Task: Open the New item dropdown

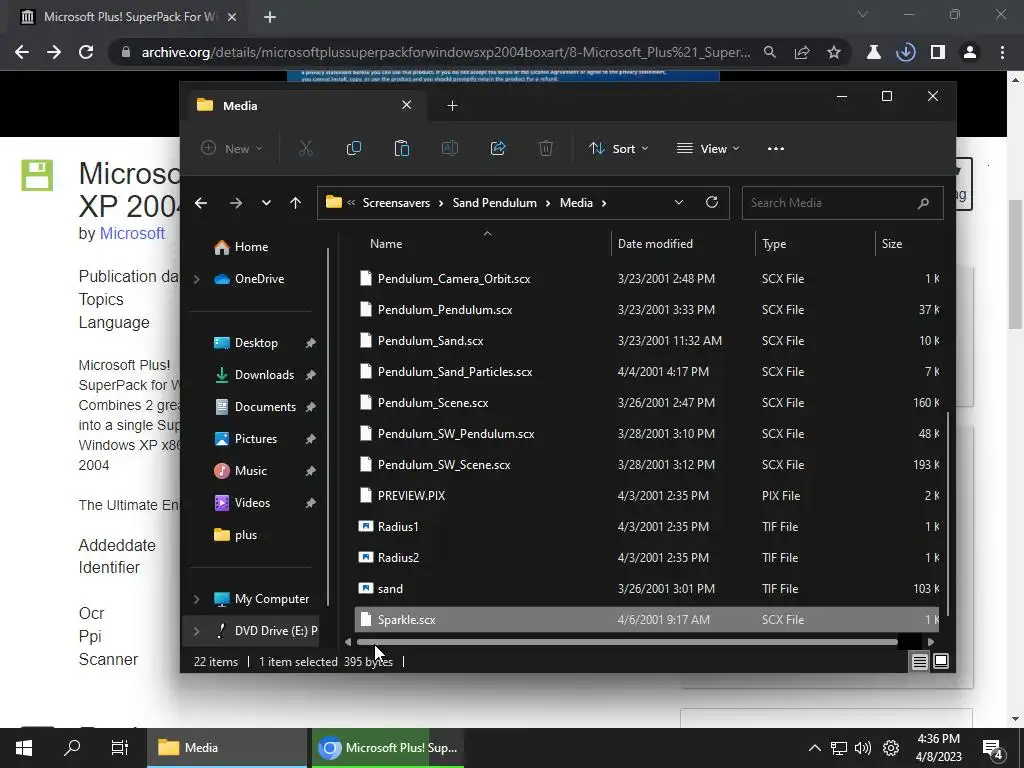Action: 232,148
